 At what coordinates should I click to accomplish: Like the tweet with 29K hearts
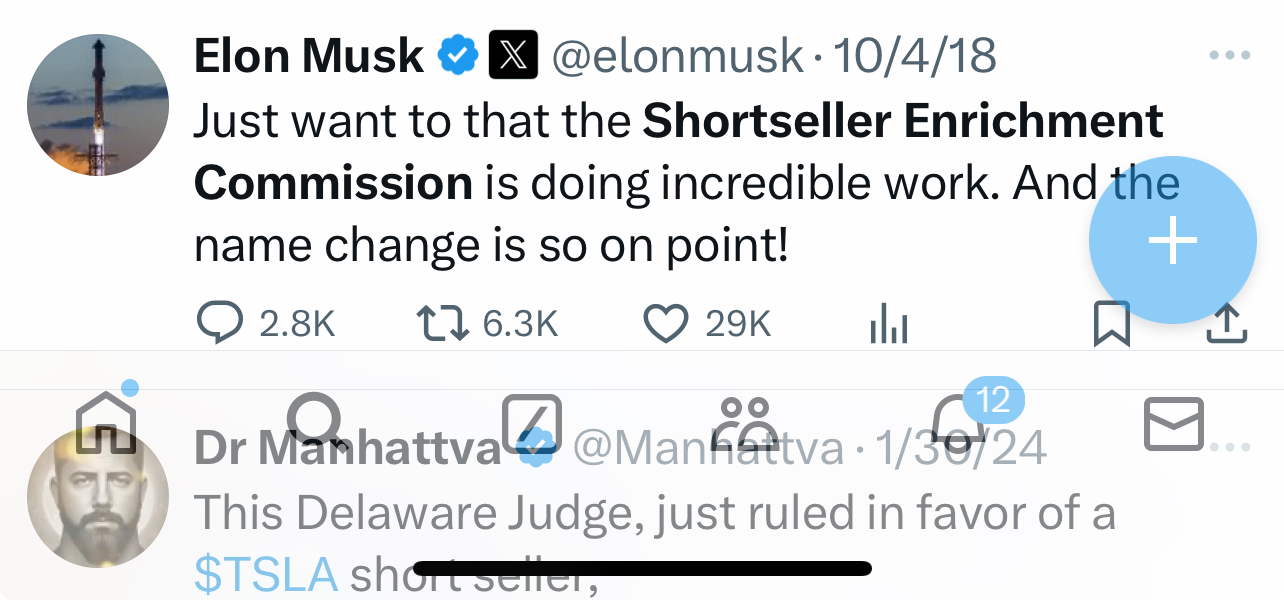click(x=665, y=323)
